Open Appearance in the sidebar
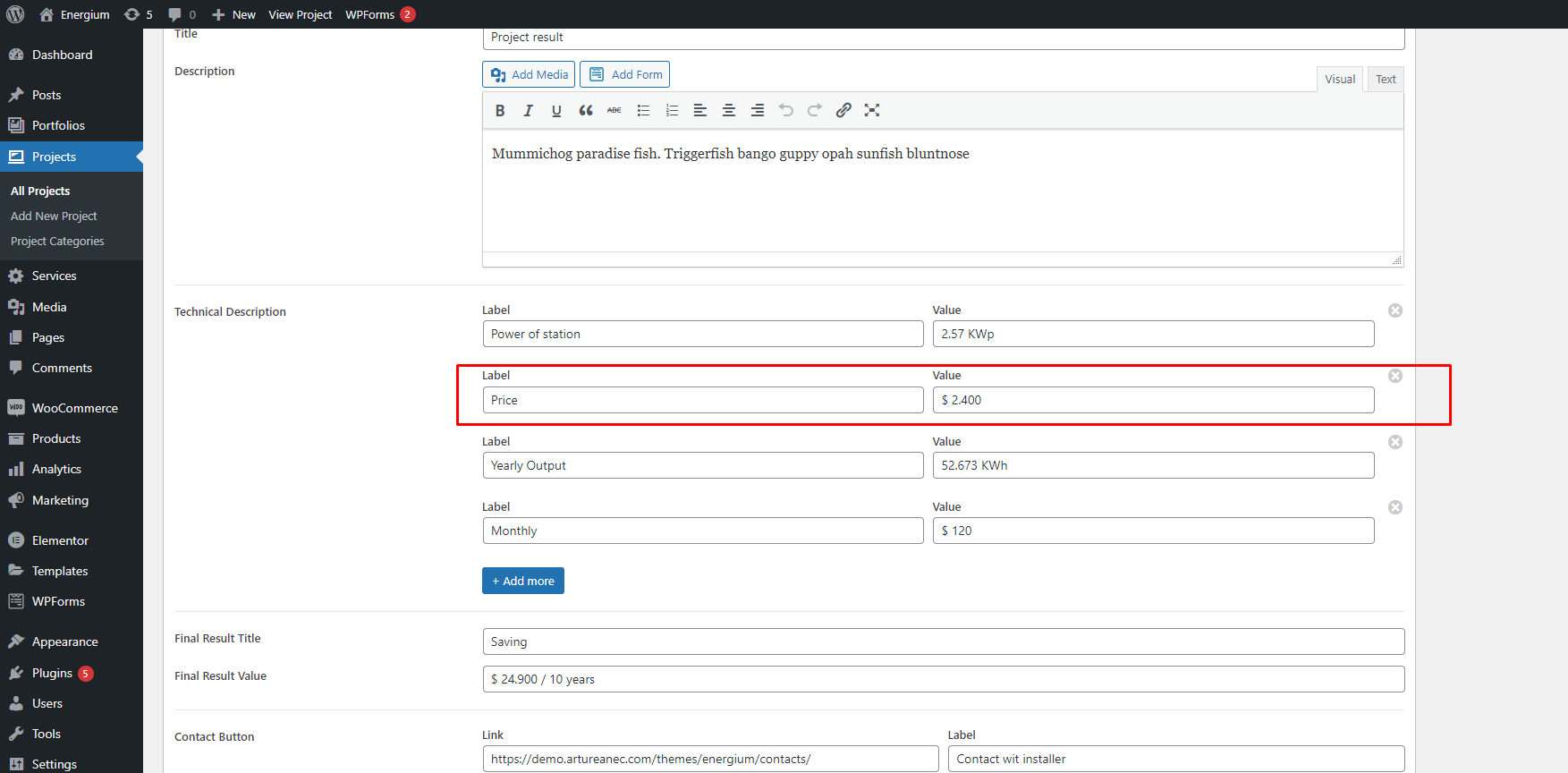Viewport: 1568px width, 773px height. 72,641
